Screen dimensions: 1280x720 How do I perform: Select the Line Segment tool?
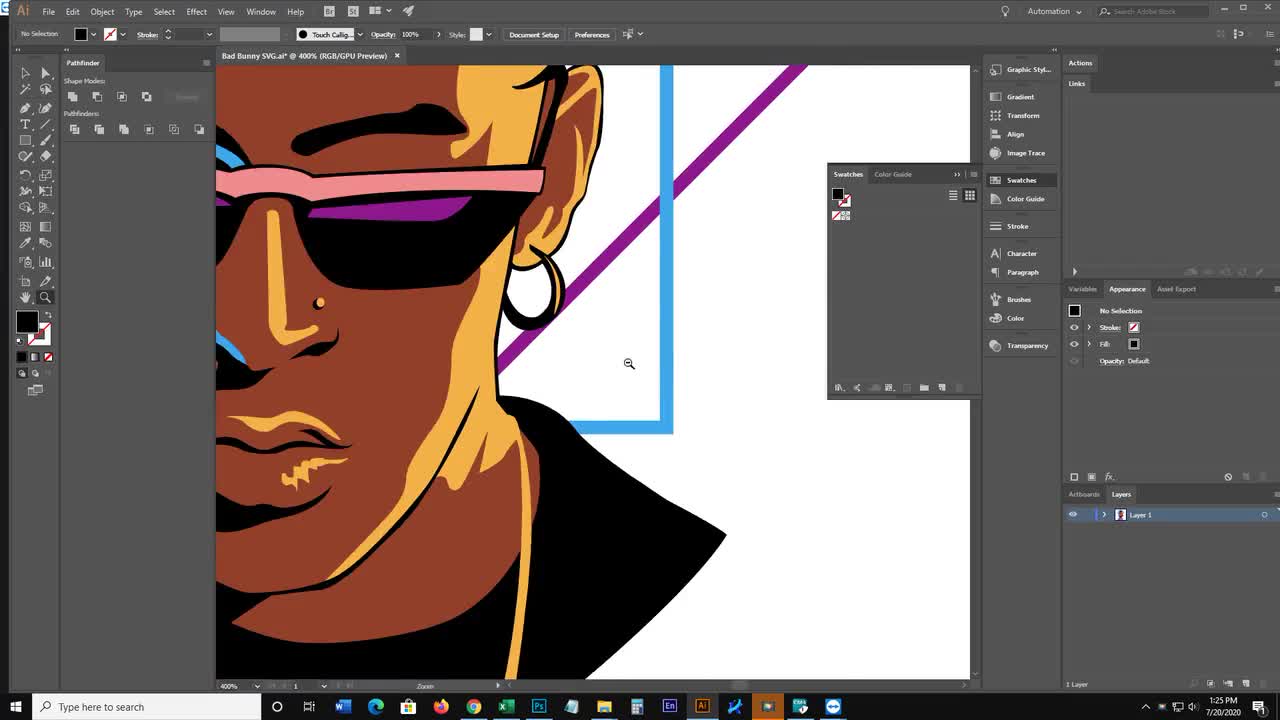coord(45,124)
